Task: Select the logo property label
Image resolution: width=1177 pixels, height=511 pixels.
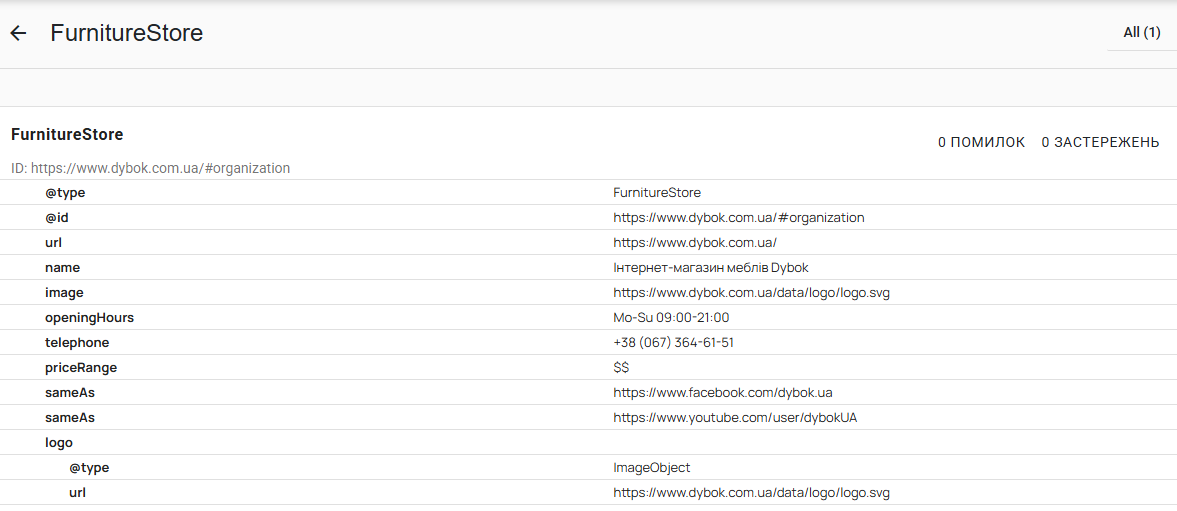Action: point(59,443)
